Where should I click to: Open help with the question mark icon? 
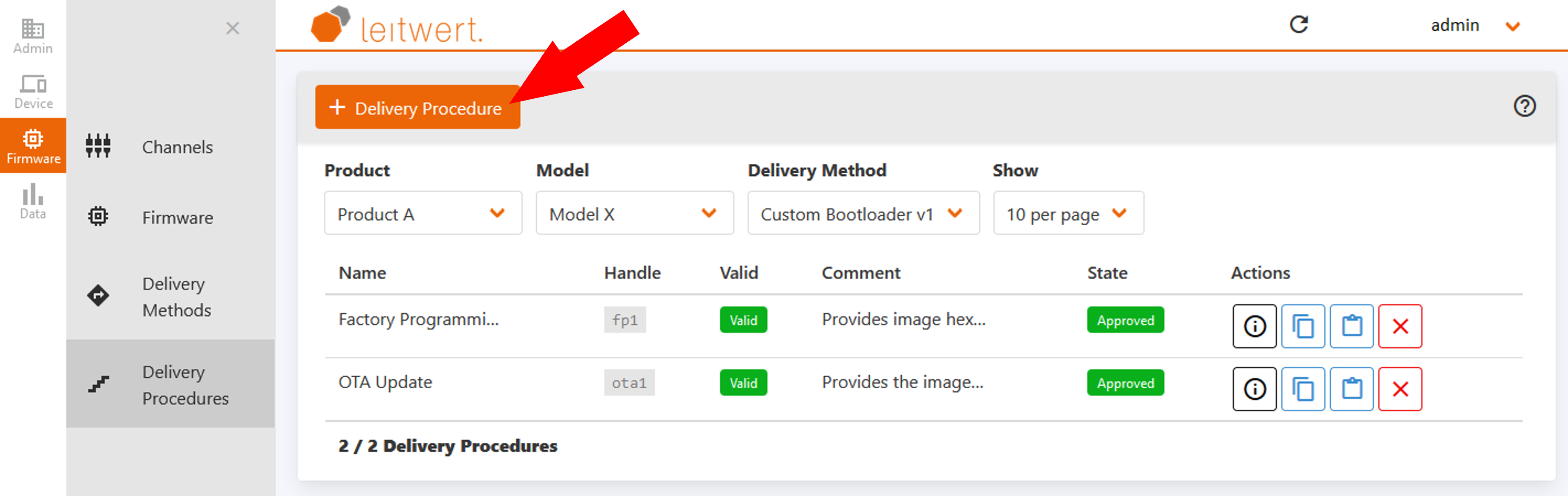pos(1525,106)
